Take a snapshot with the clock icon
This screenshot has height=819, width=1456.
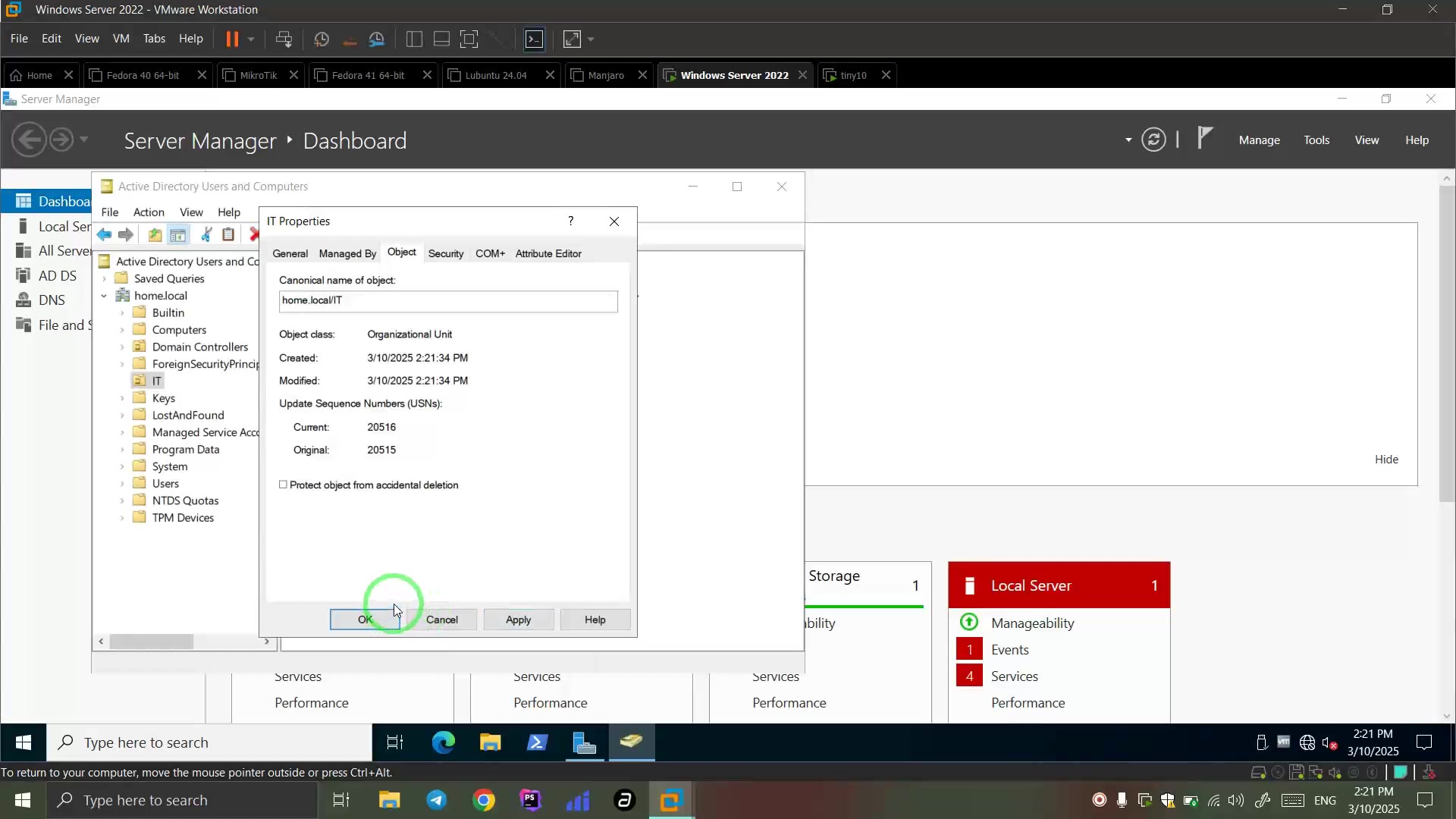pyautogui.click(x=322, y=39)
